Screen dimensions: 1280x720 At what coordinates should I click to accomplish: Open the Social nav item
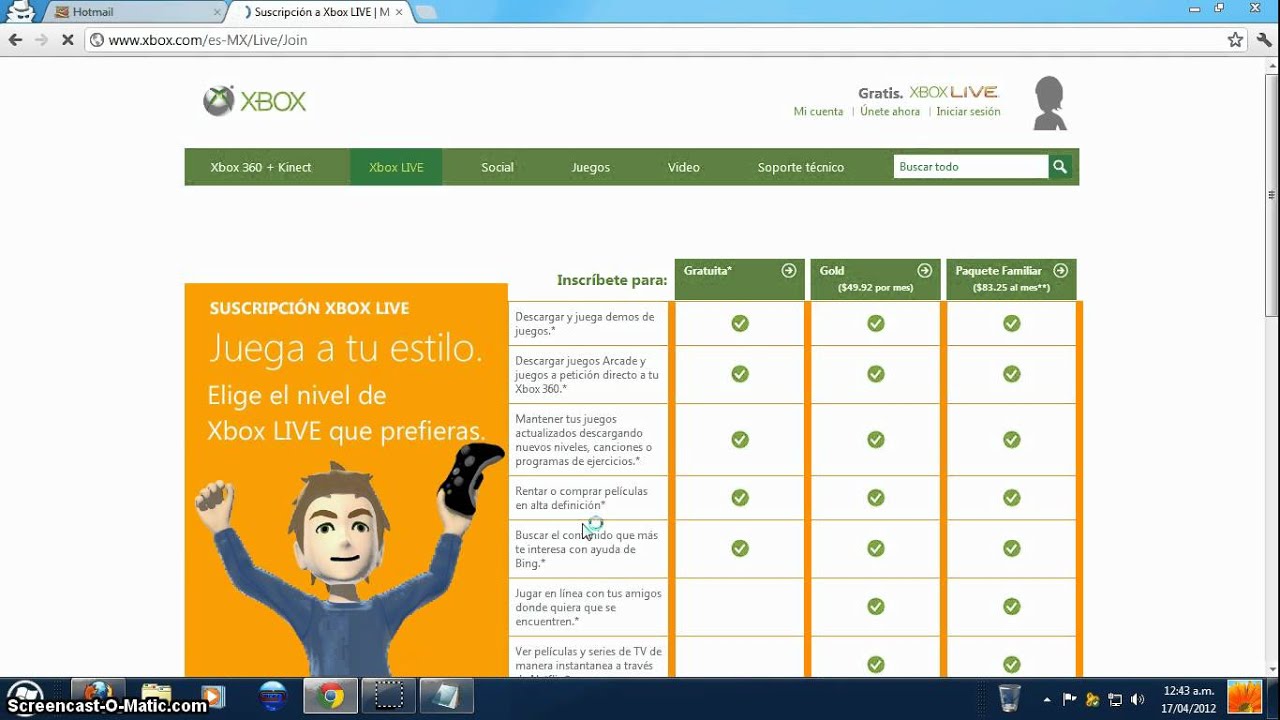tap(497, 167)
